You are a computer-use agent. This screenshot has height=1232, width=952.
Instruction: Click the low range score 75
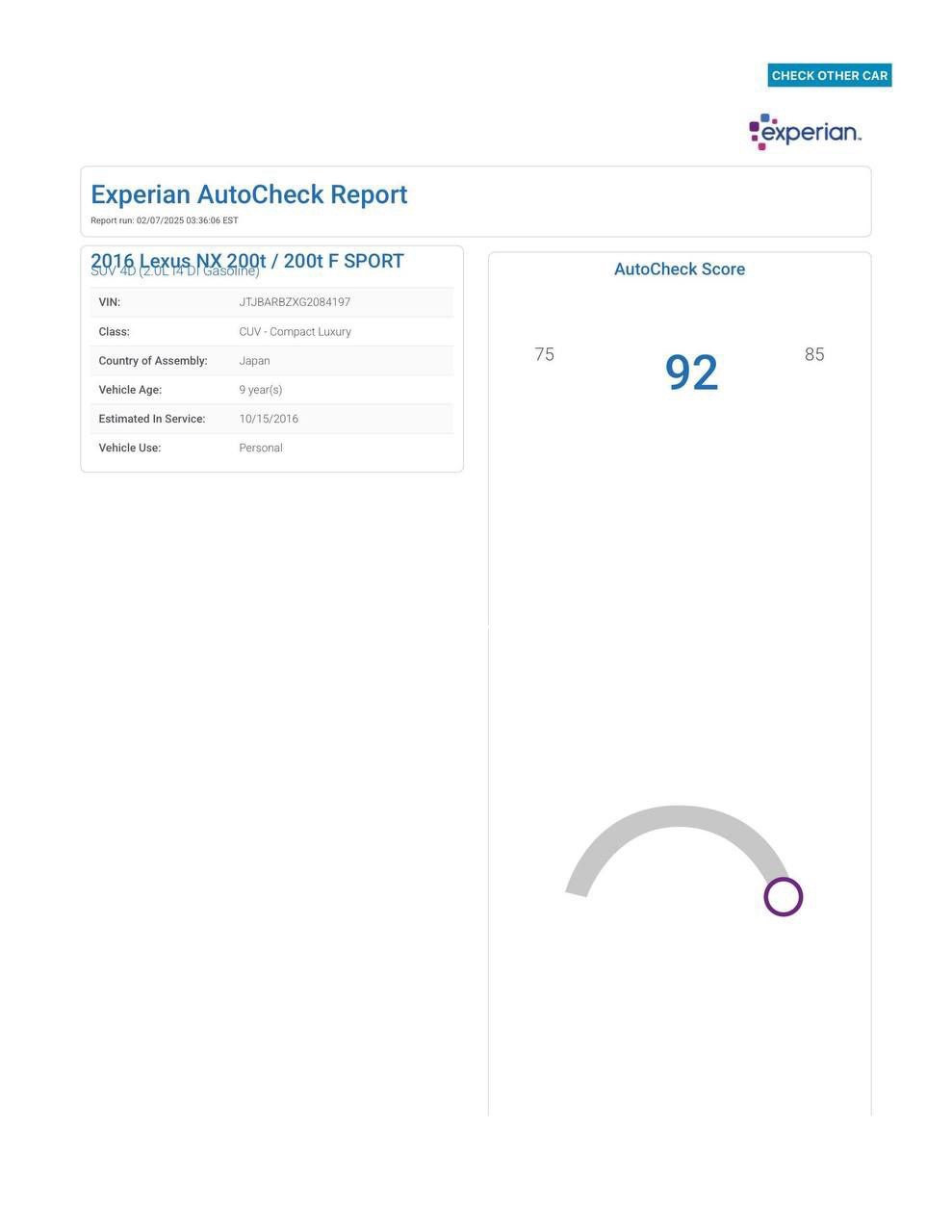pyautogui.click(x=545, y=354)
